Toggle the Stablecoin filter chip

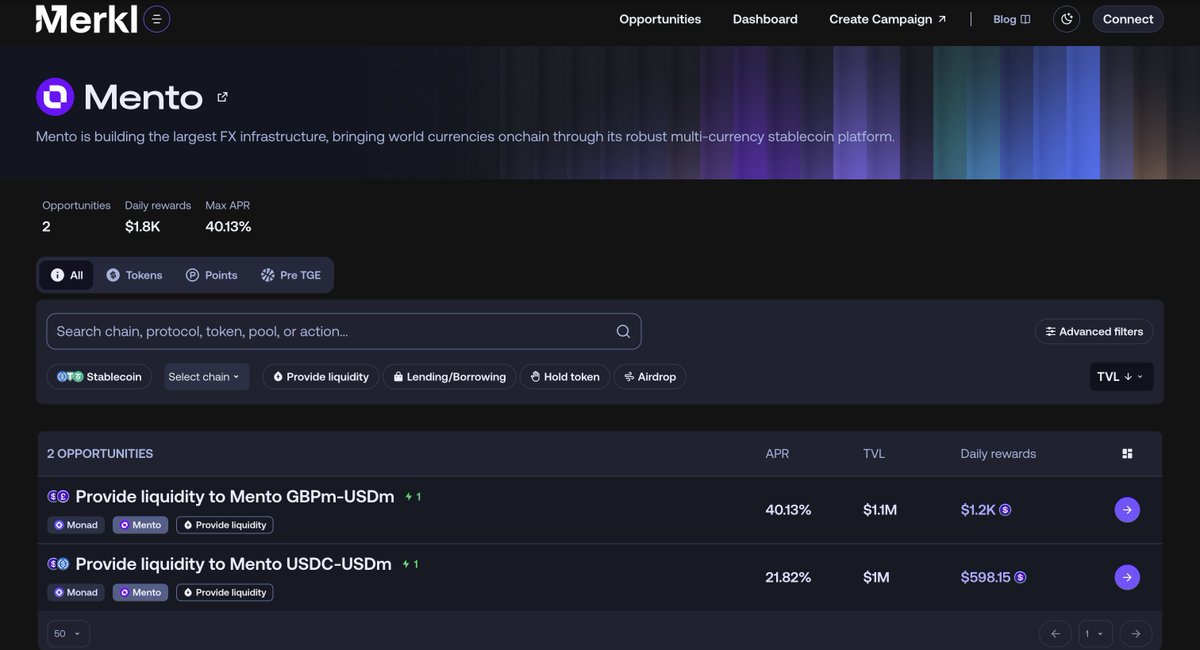[x=99, y=377]
